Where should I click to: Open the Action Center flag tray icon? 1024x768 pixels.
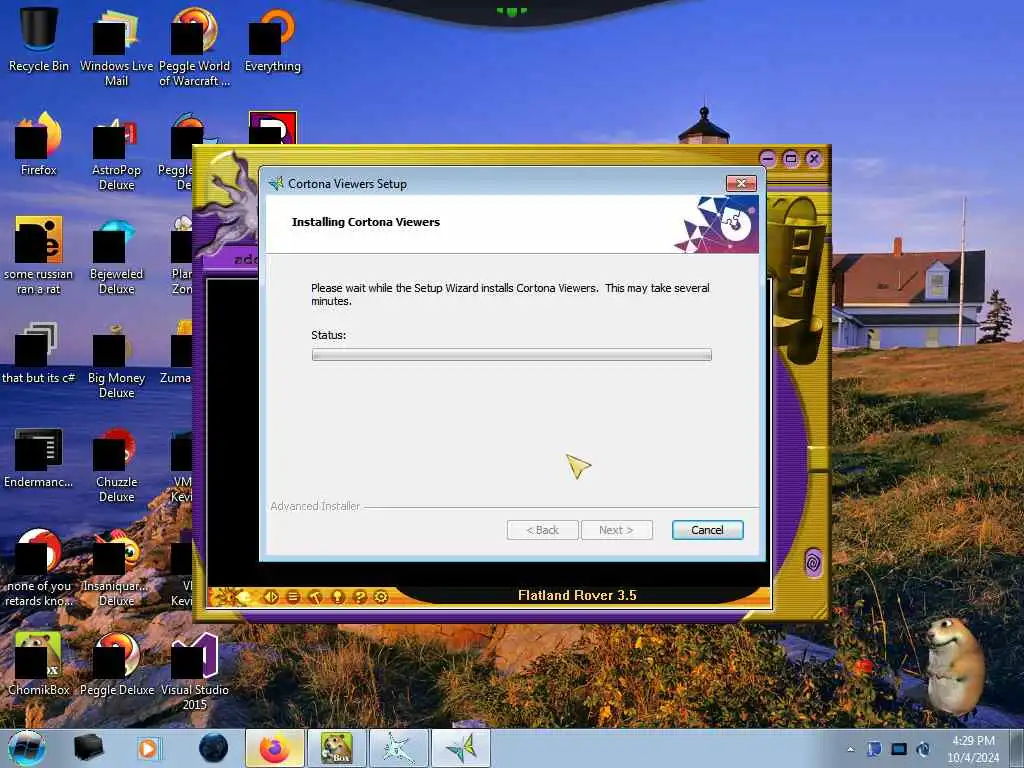(874, 749)
